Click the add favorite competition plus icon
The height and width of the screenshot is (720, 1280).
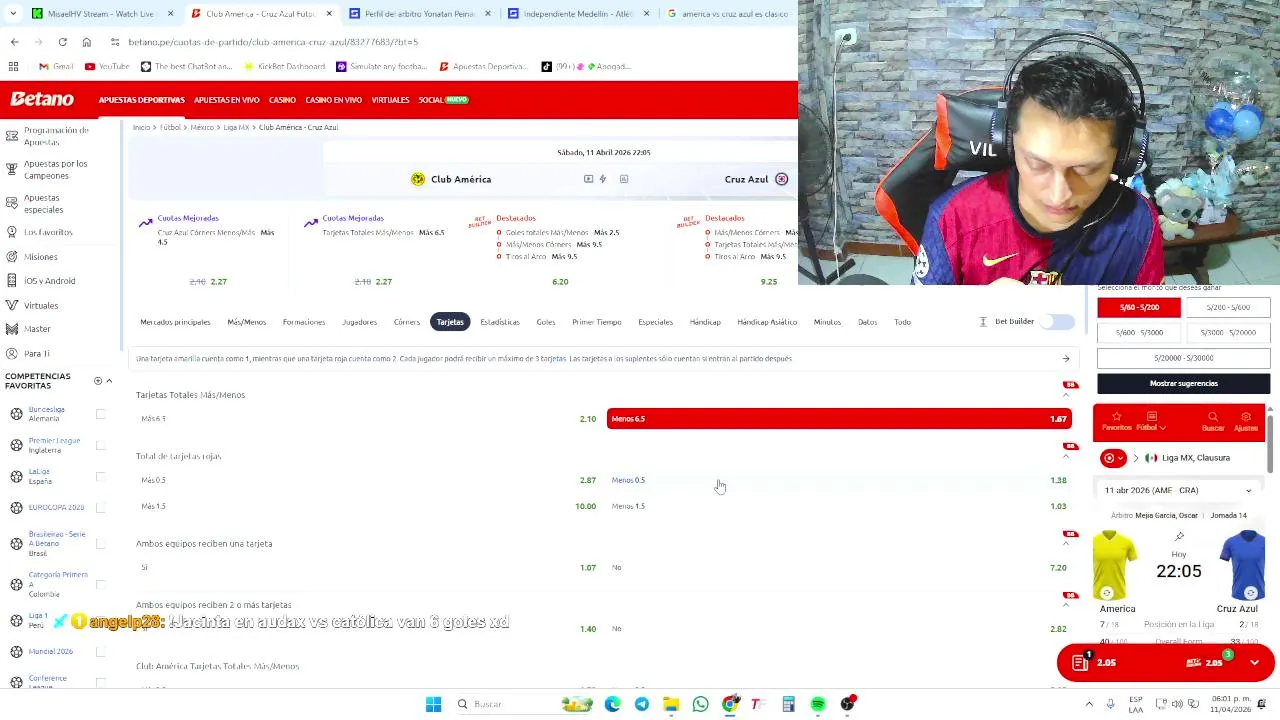pyautogui.click(x=97, y=381)
